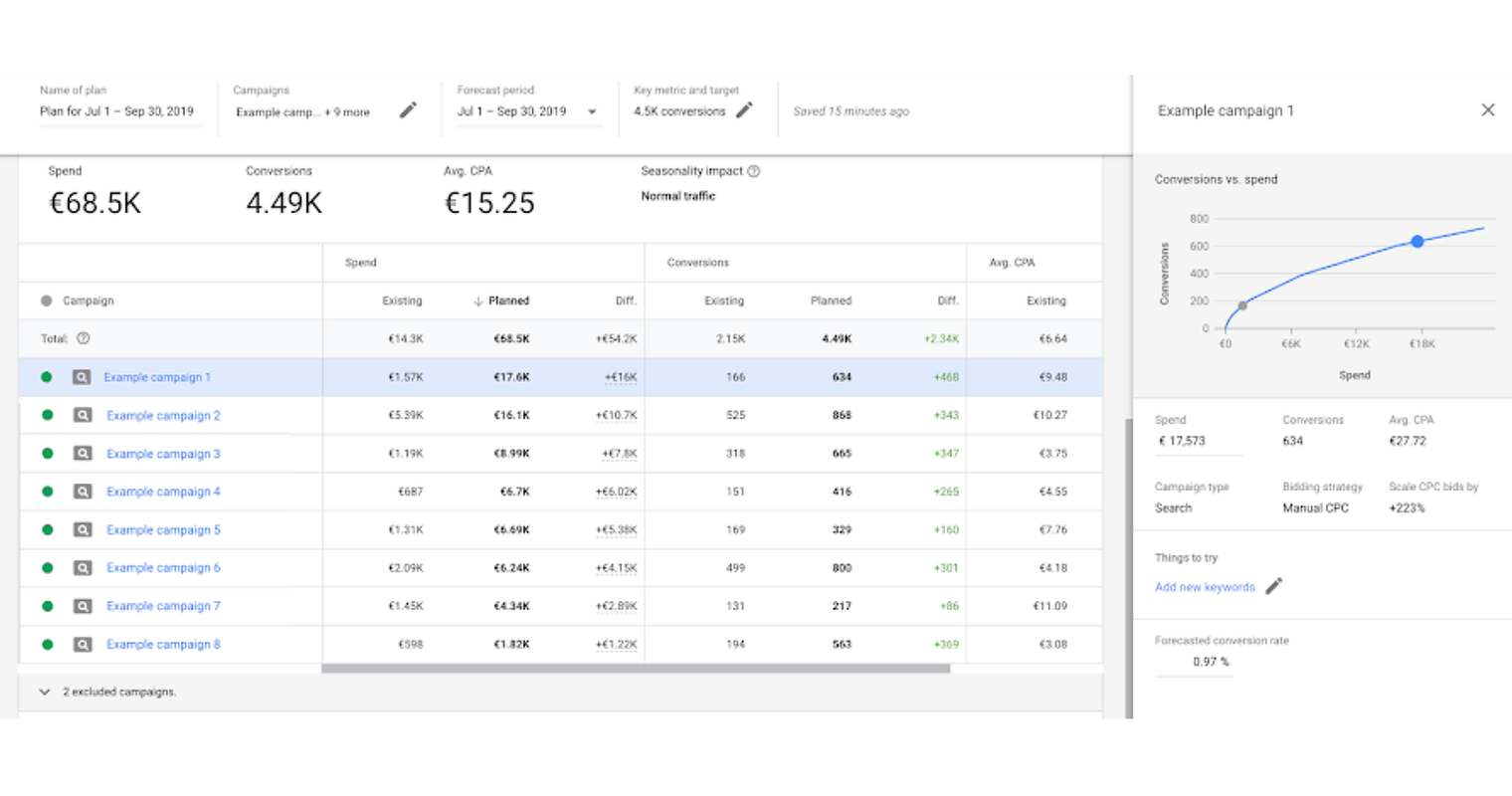
Task: Click Saved 15 minutes ago status
Action: (x=850, y=111)
